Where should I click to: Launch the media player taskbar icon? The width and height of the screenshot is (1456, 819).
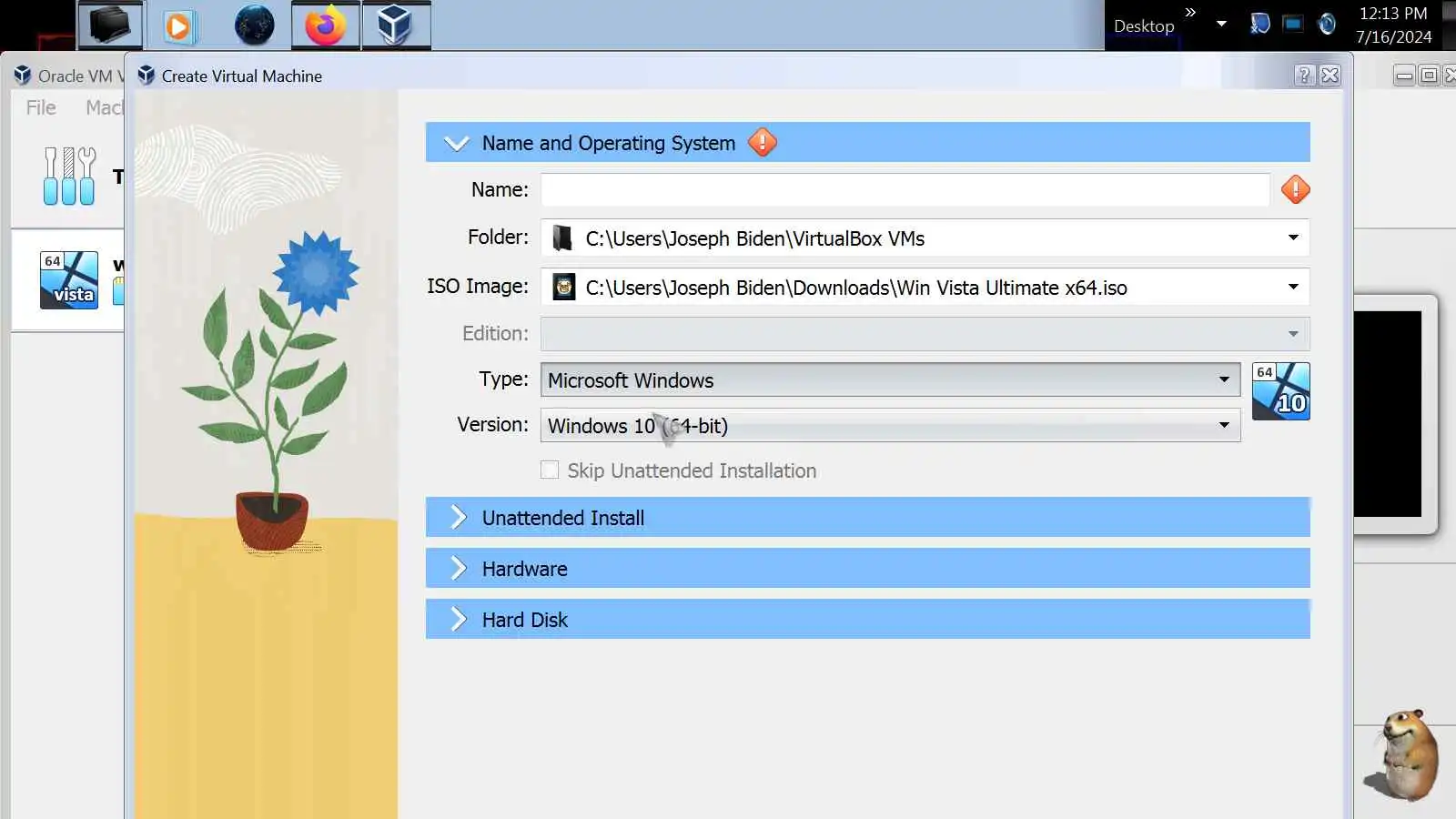(x=178, y=25)
